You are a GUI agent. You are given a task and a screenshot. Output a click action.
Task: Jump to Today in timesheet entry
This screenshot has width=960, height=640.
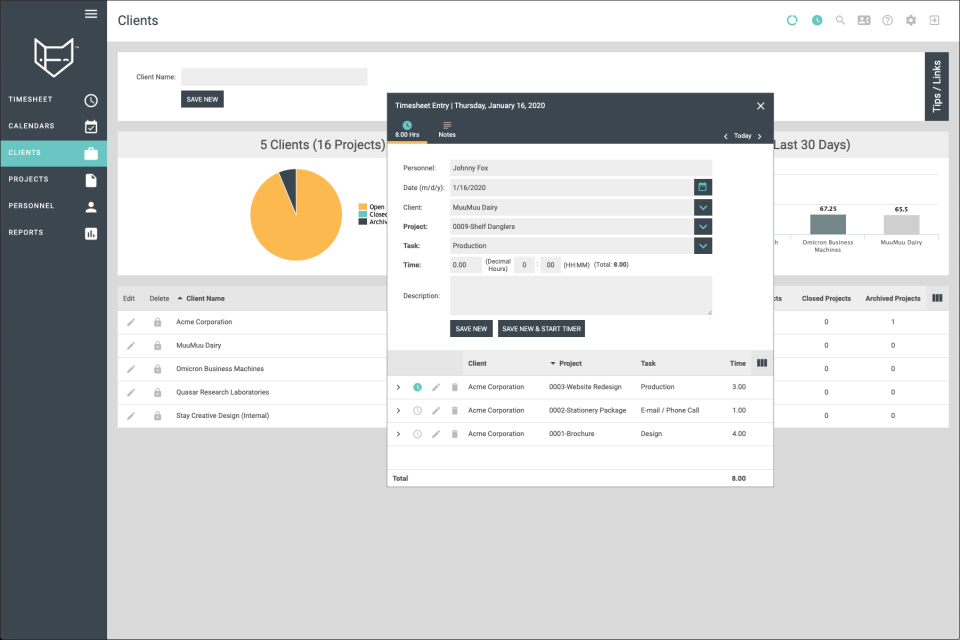[x=743, y=136]
